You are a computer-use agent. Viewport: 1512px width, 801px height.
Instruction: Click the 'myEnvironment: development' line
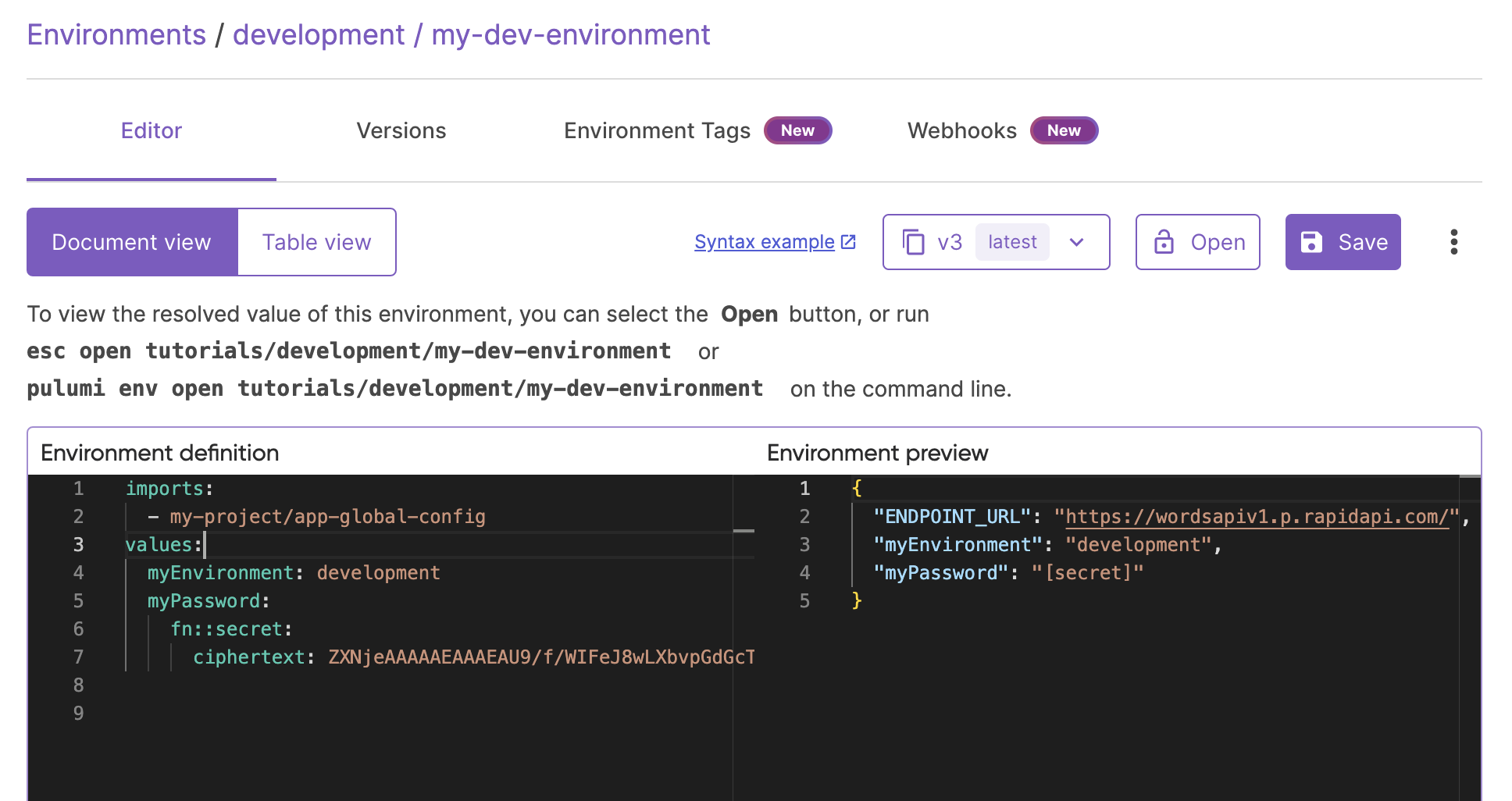(x=294, y=573)
